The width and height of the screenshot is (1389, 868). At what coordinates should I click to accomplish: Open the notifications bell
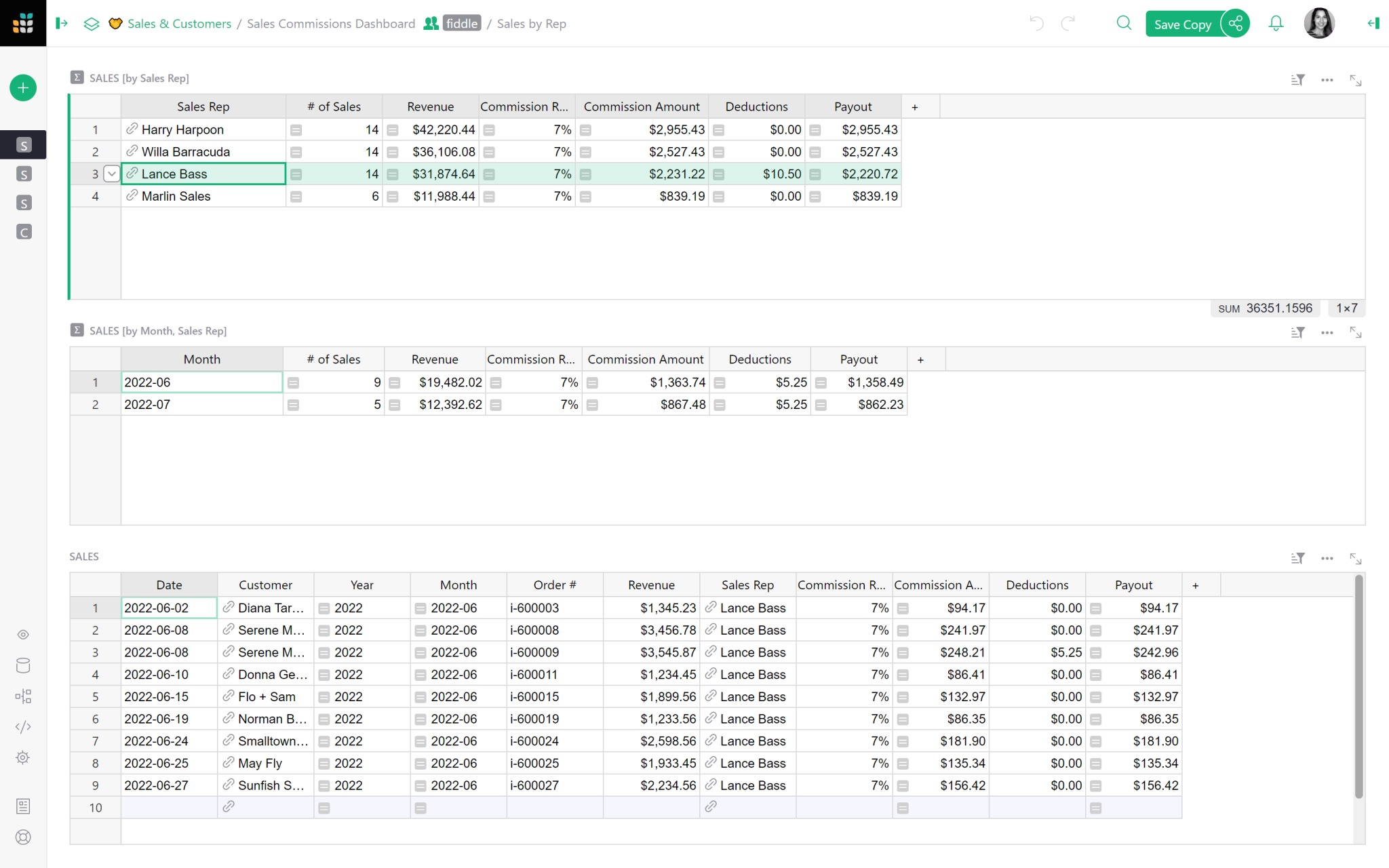1276,22
